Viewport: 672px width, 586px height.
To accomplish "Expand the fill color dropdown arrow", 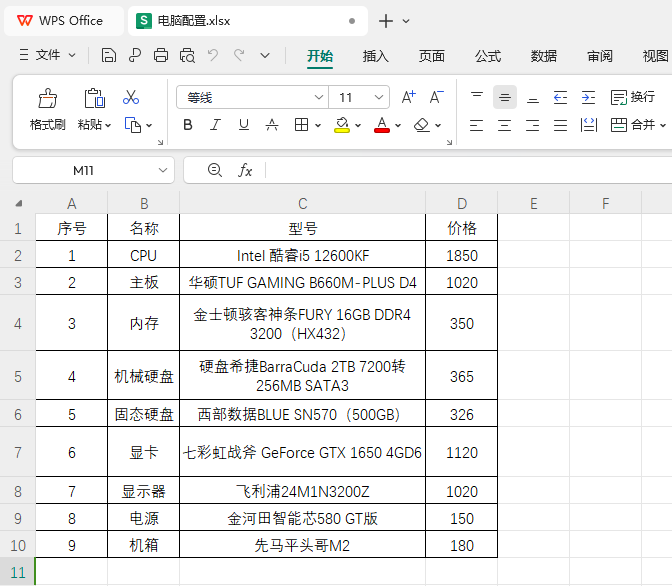I will (358, 126).
